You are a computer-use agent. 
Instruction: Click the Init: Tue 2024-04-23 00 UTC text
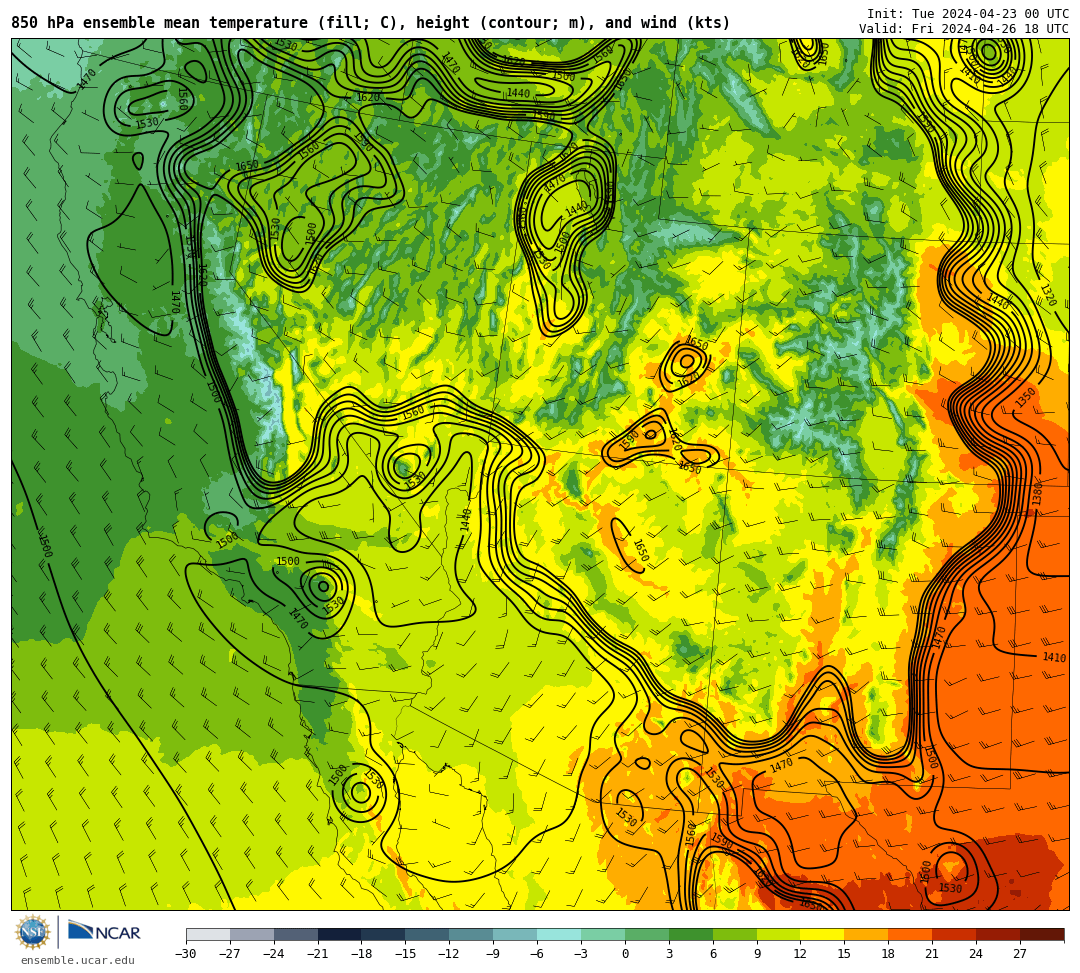968,14
